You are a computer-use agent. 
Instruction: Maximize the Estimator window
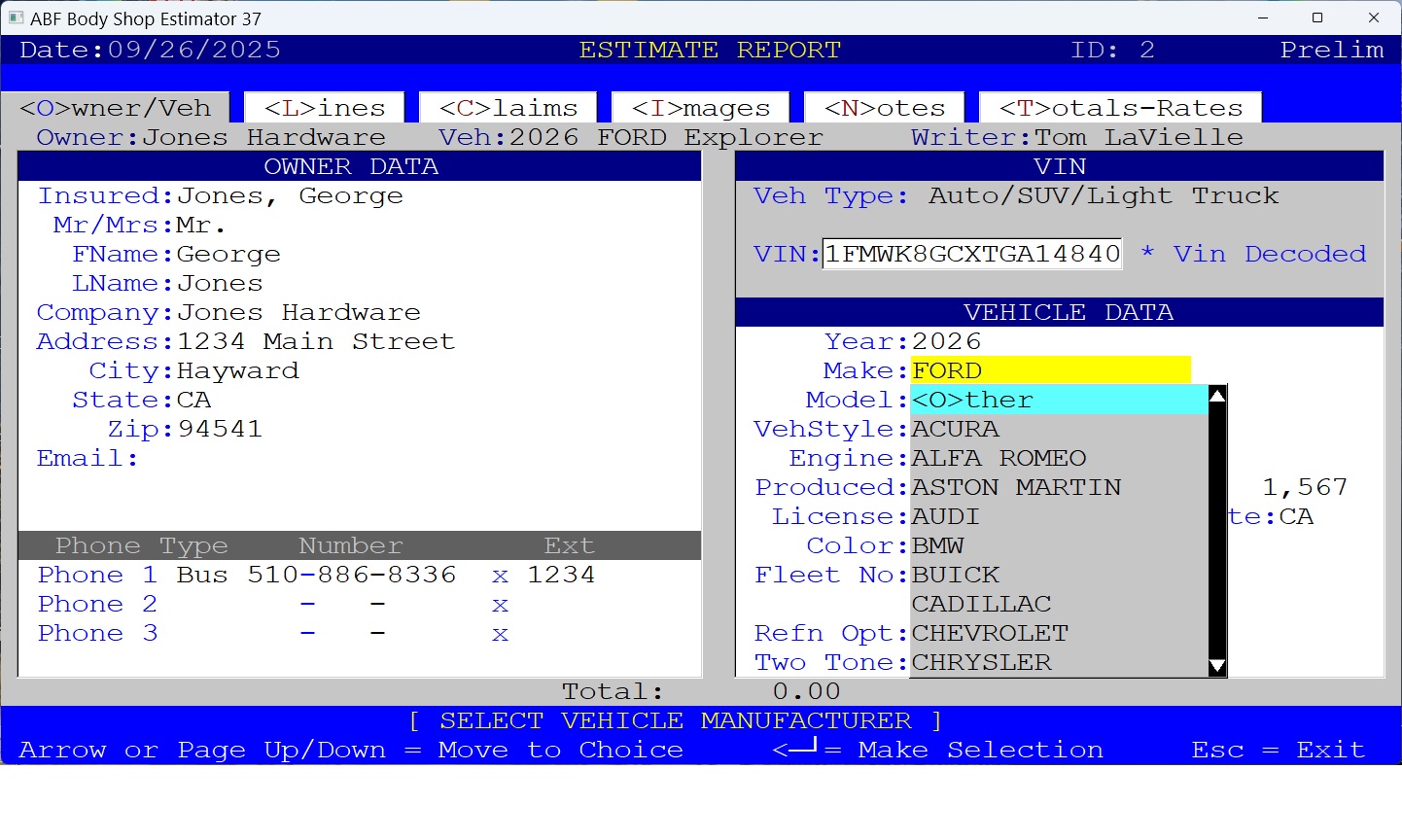tap(1317, 18)
